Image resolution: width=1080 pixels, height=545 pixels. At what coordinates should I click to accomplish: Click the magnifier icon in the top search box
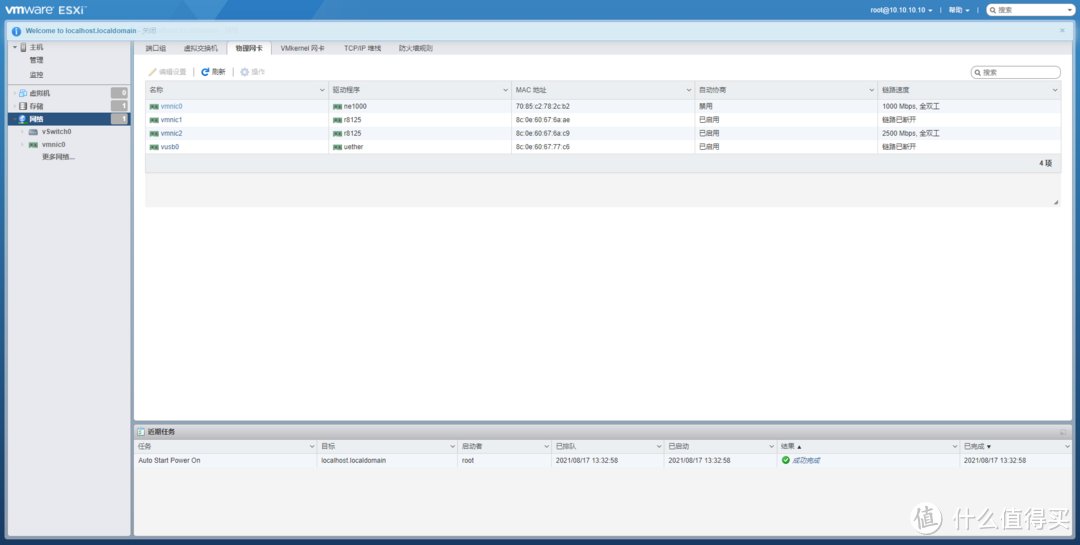point(993,10)
